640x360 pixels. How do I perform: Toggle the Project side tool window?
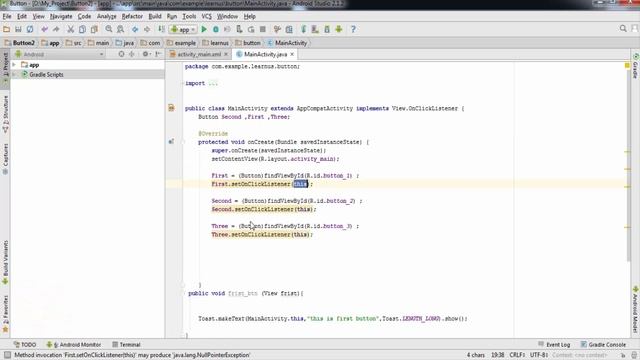coord(5,68)
